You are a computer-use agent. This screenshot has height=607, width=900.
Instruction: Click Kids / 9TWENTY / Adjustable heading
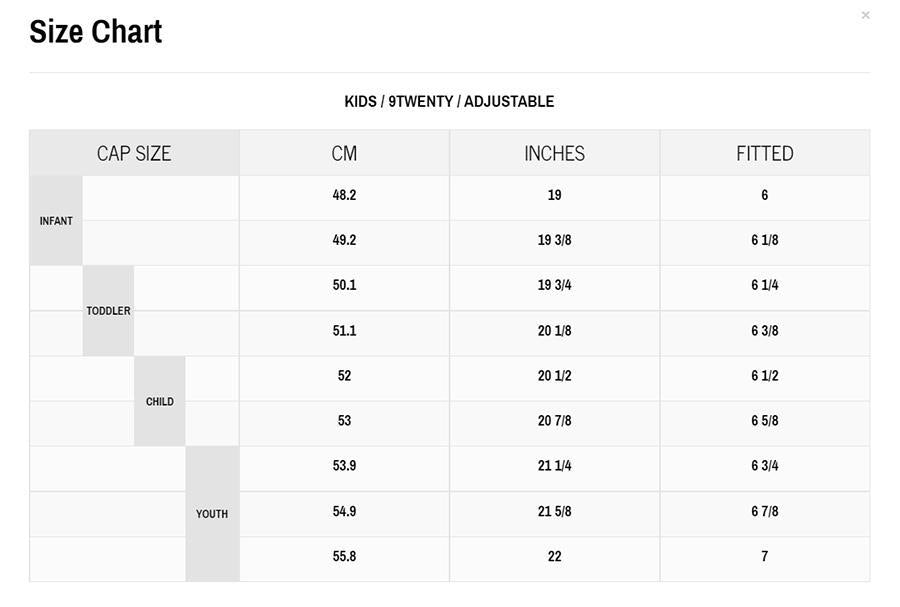pyautogui.click(x=449, y=102)
